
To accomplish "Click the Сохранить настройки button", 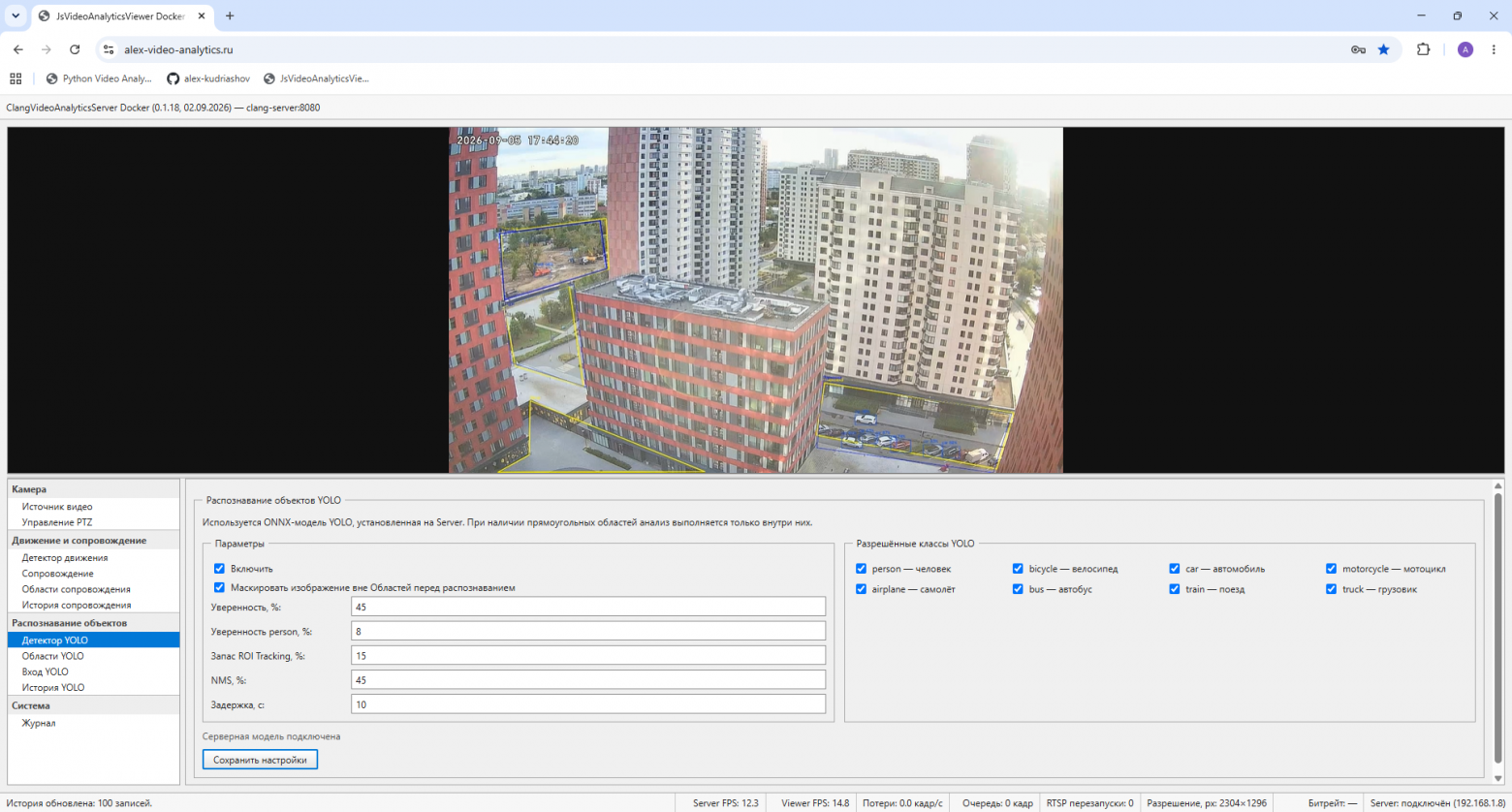I will click(260, 760).
